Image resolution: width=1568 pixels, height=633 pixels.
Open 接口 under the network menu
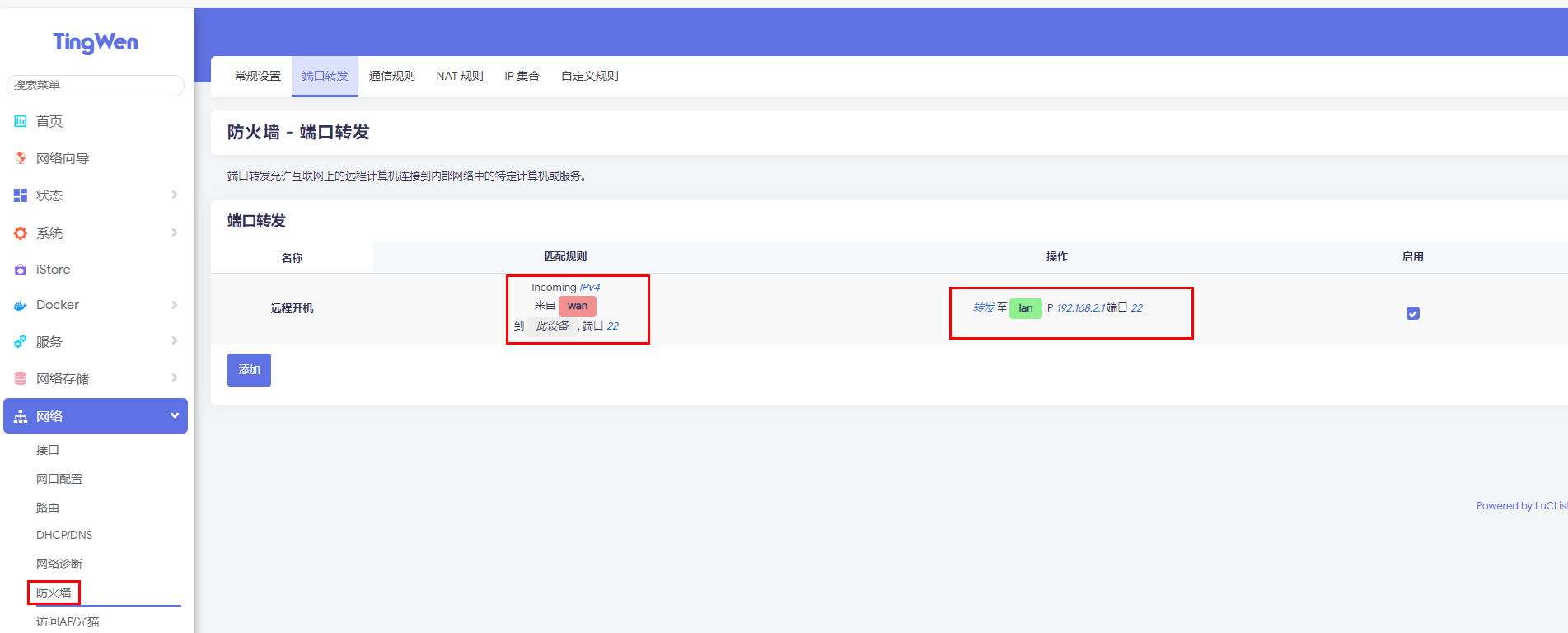[48, 450]
